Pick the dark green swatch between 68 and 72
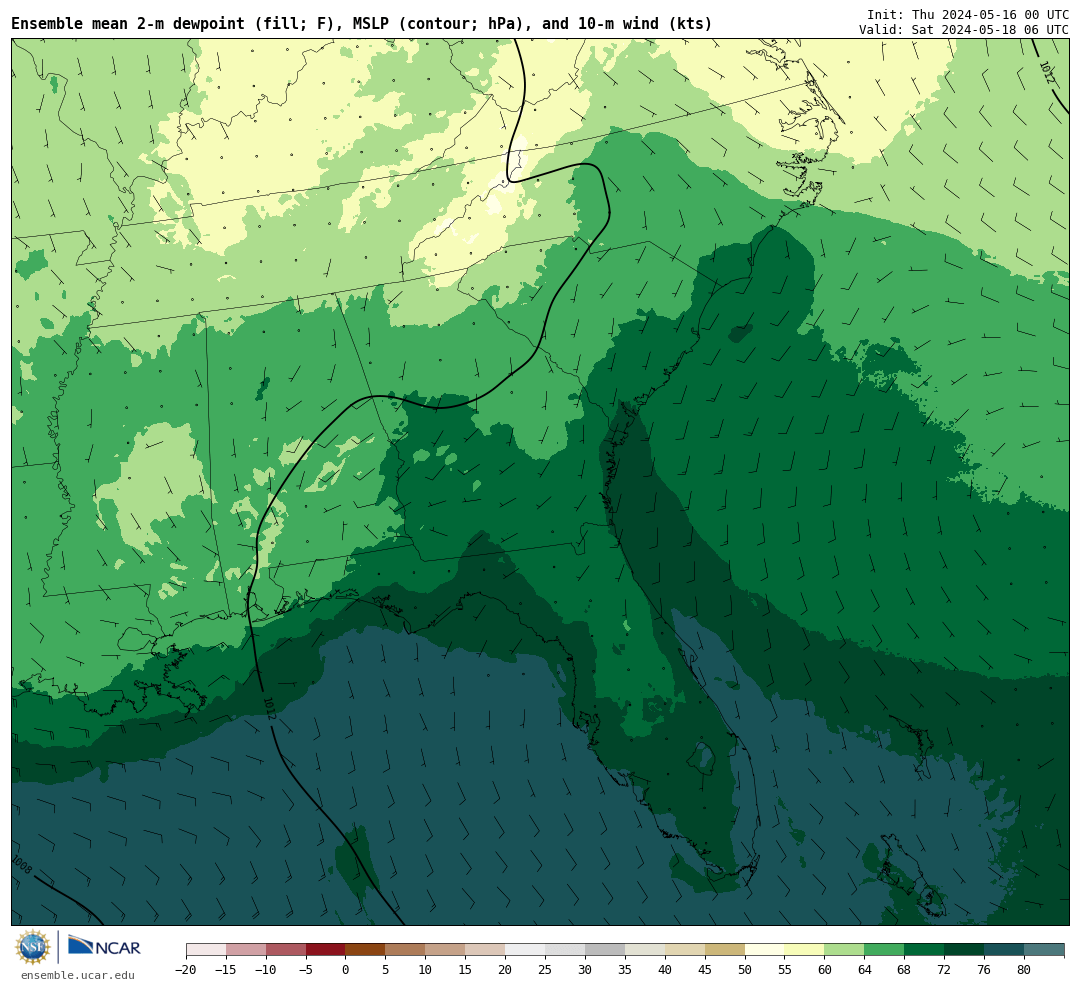 [x=925, y=950]
